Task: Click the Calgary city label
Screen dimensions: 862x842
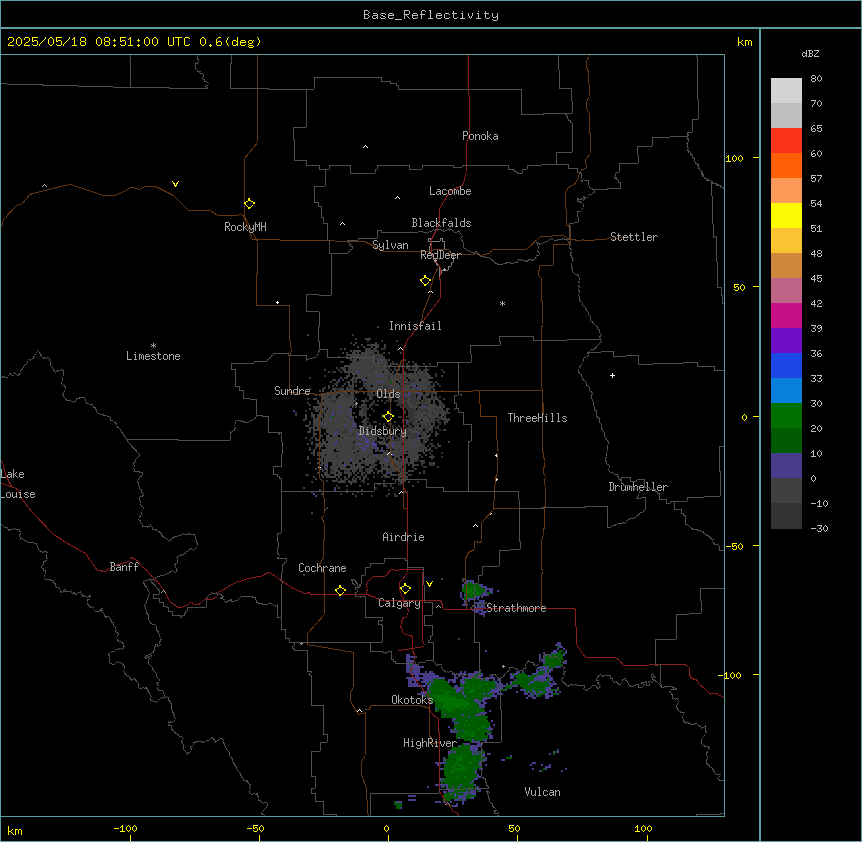Action: (399, 603)
